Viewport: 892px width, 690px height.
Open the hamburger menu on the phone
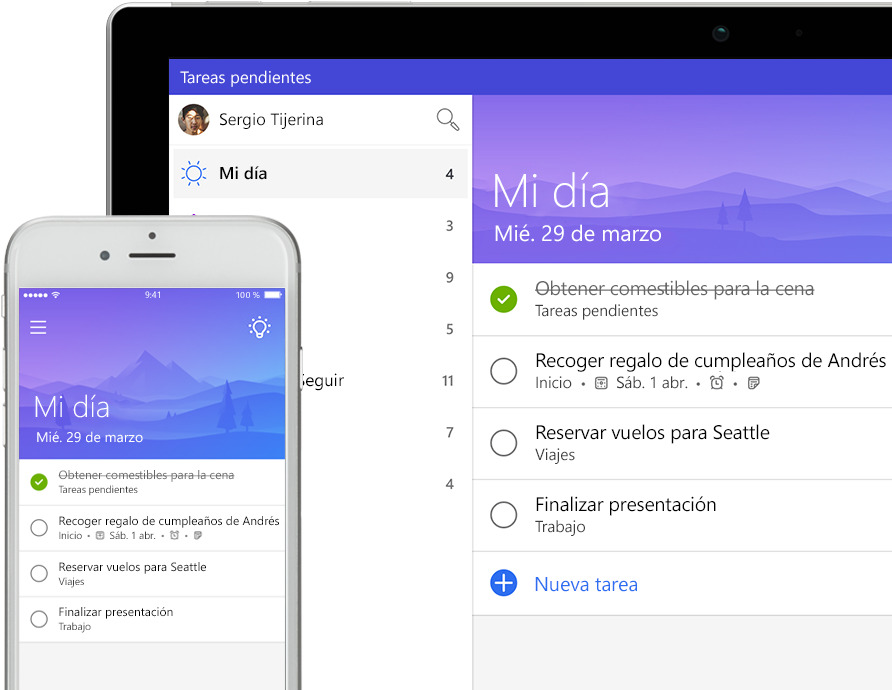(38, 327)
